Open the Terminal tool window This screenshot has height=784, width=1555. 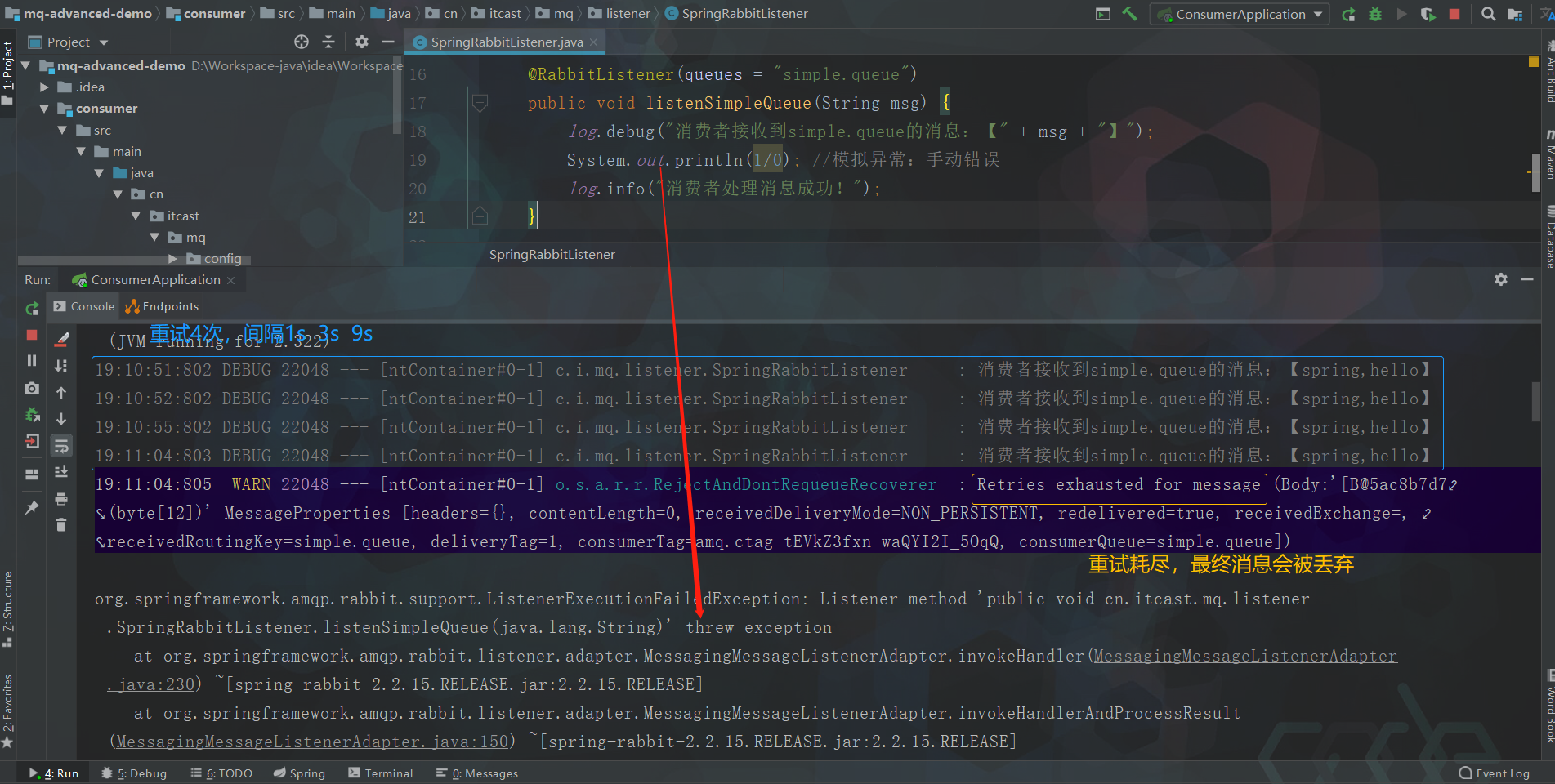click(381, 773)
